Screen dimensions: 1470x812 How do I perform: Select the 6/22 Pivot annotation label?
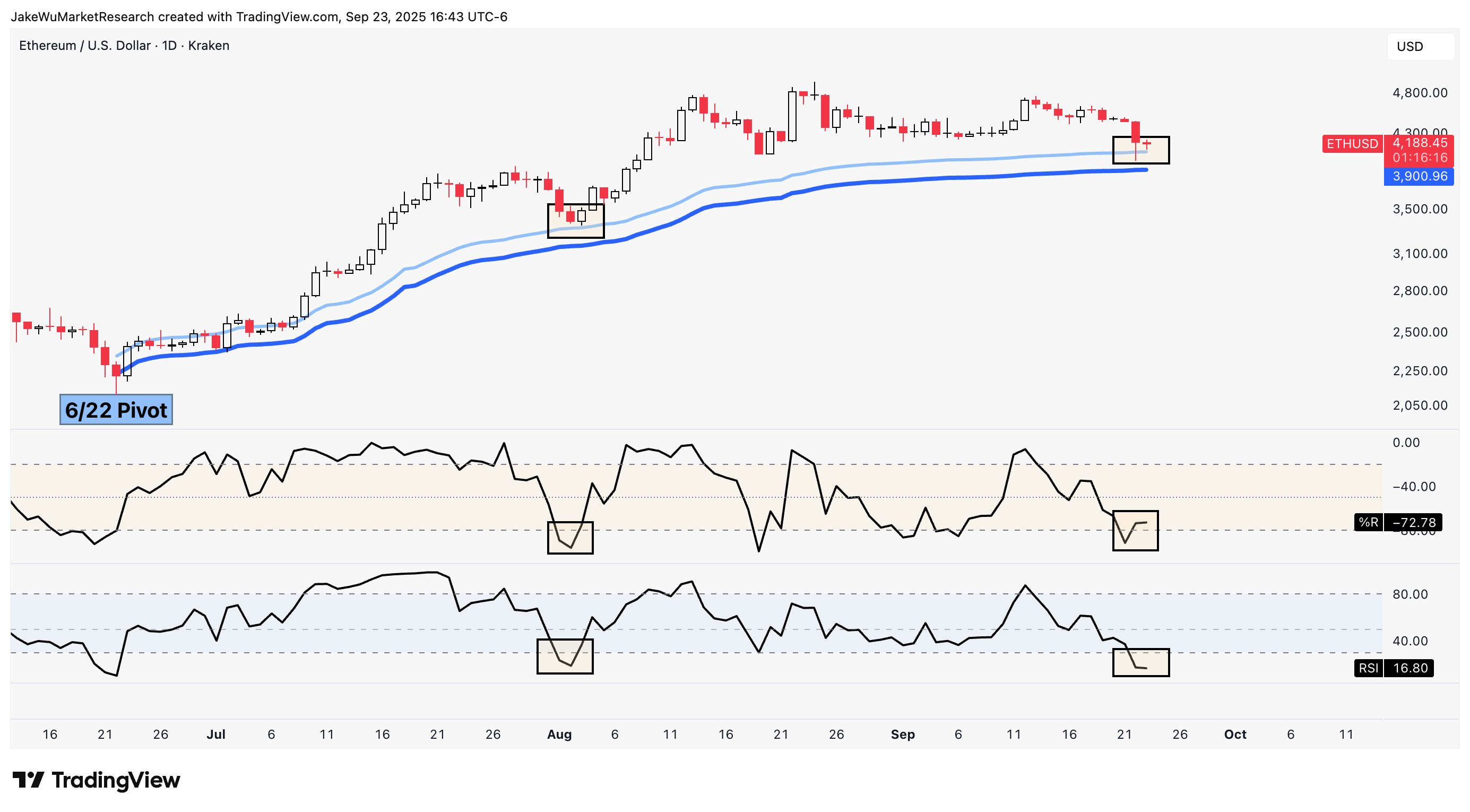116,410
